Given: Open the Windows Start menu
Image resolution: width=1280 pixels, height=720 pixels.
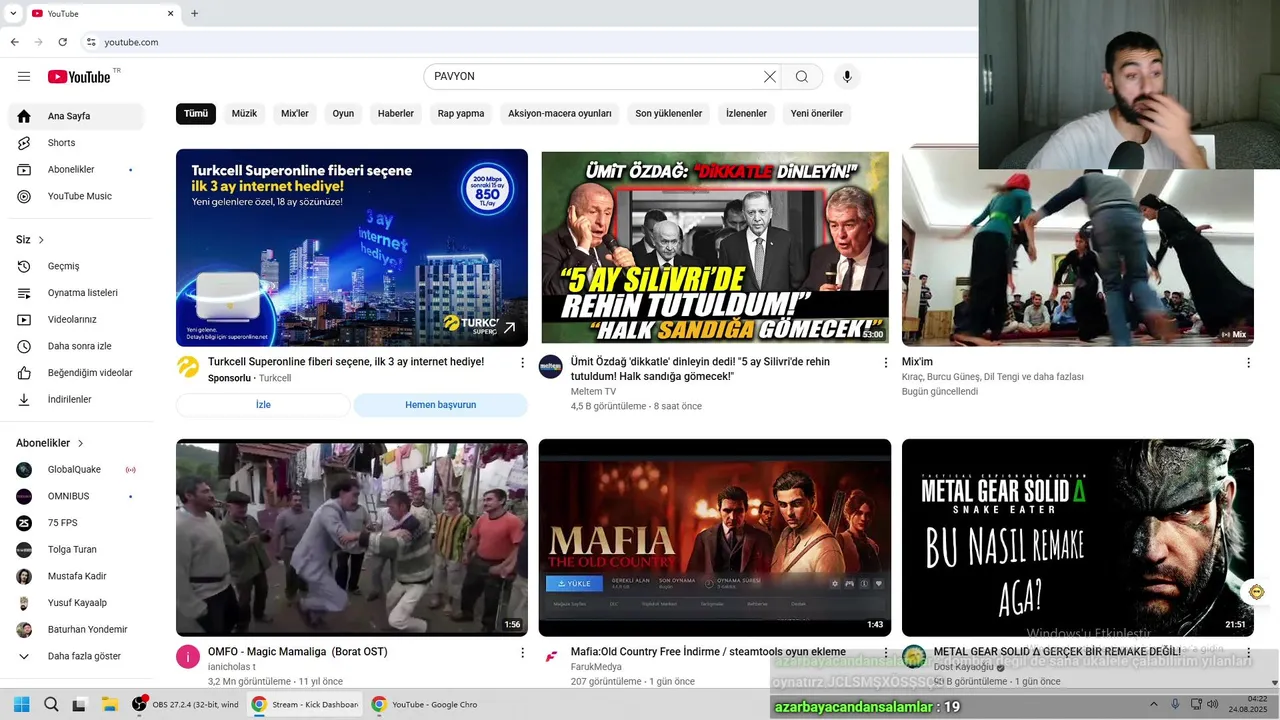Looking at the screenshot, I should click(22, 704).
